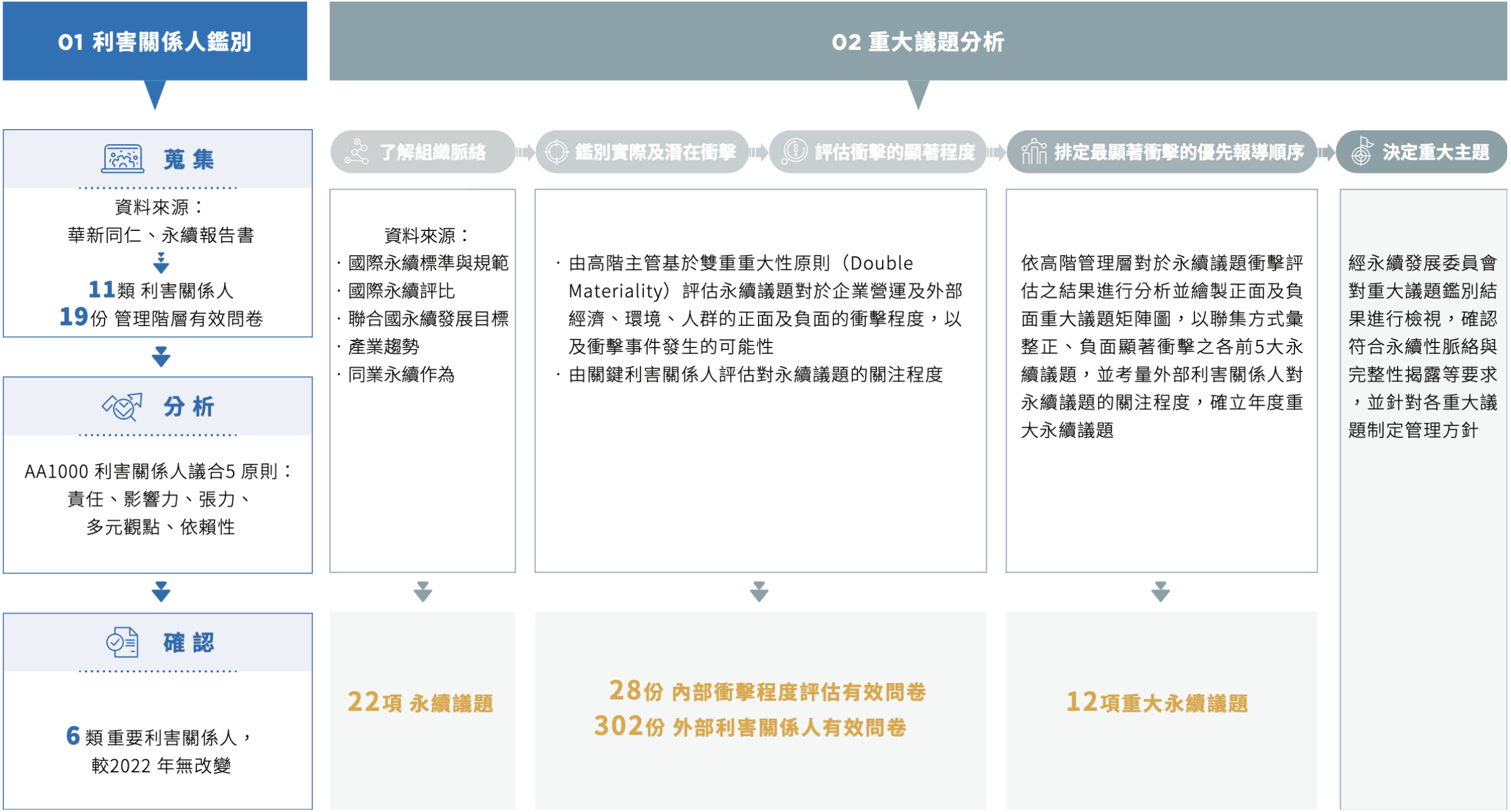Screen dimensions: 1511x812
Task: Click the bullet 國際永續評比
Action: (396, 290)
